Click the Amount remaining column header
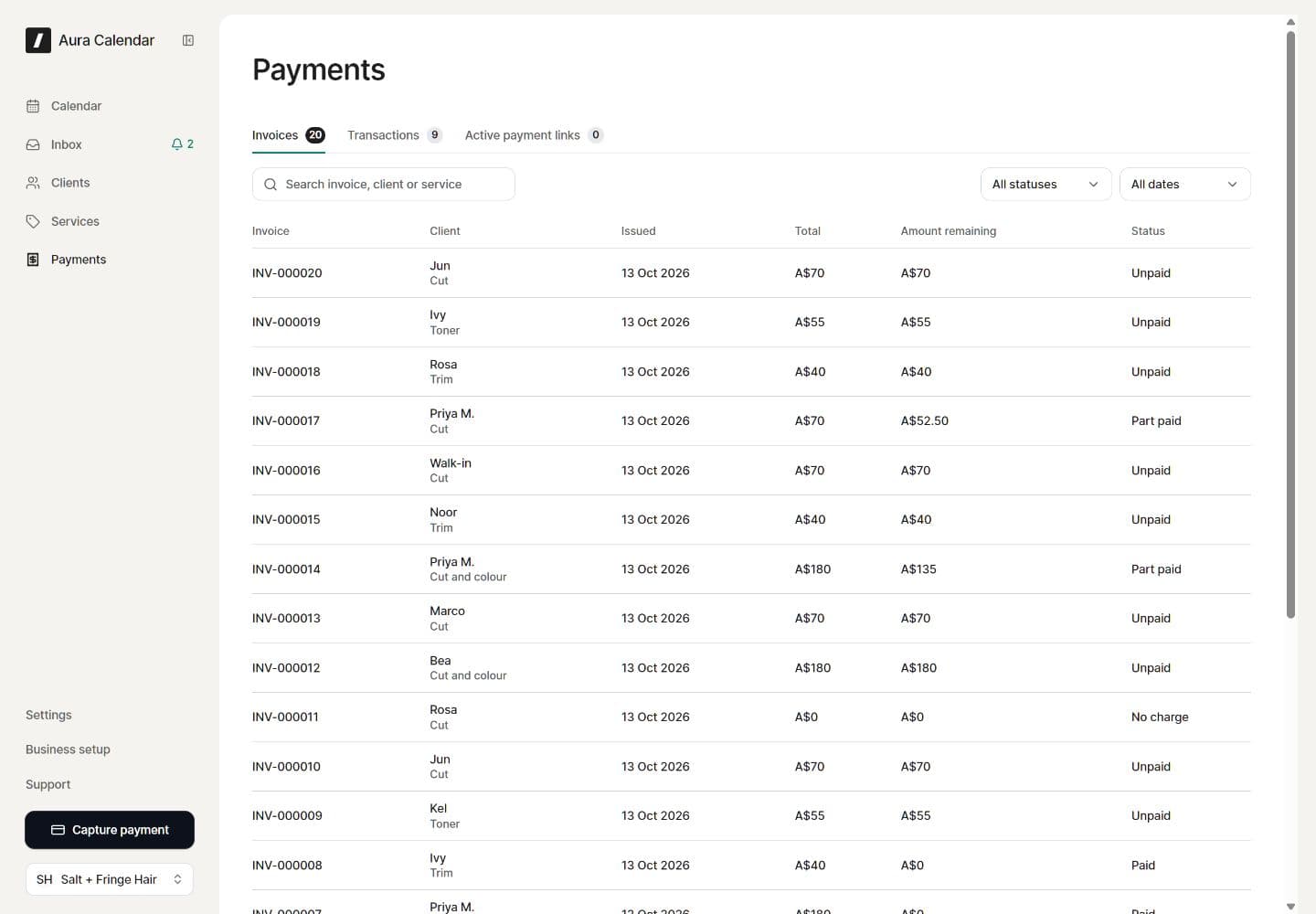This screenshot has width=1316, height=914. pyautogui.click(x=949, y=231)
